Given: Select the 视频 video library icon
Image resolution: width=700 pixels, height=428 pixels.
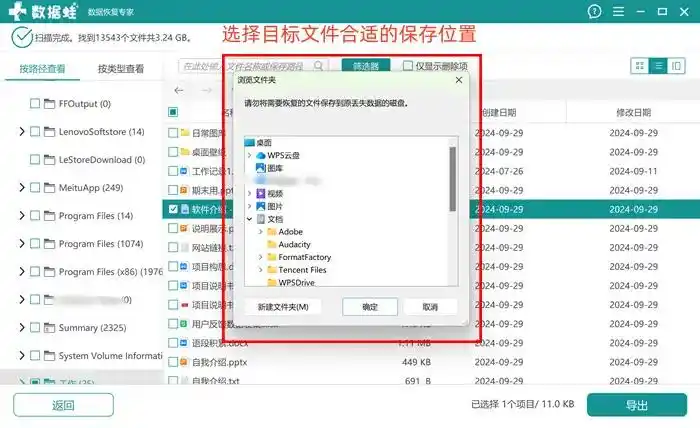Looking at the screenshot, I should coord(261,193).
